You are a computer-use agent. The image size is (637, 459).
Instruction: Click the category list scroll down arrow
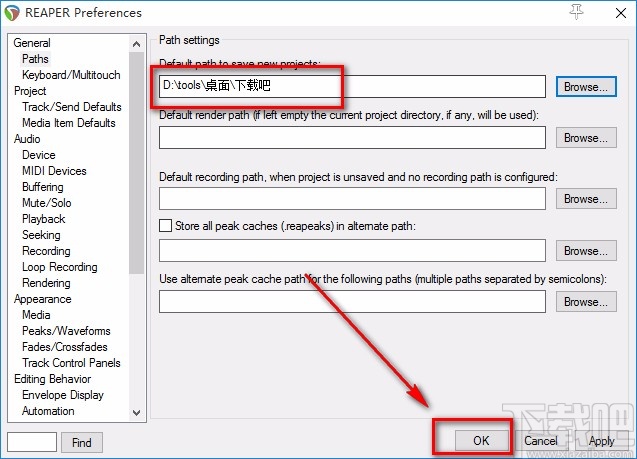point(136,413)
